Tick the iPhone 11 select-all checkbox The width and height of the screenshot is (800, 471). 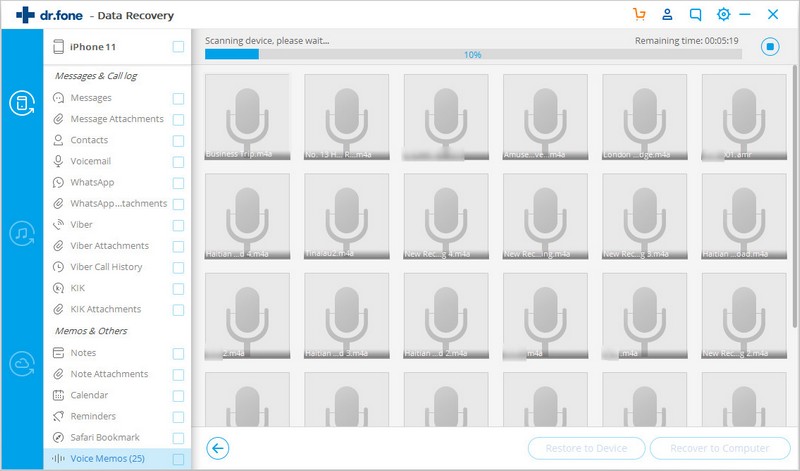178,47
